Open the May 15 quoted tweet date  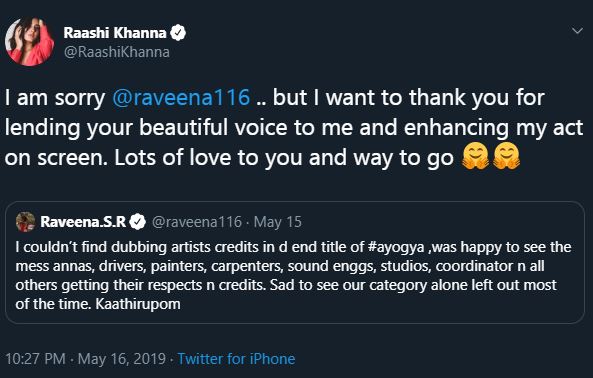coord(278,222)
